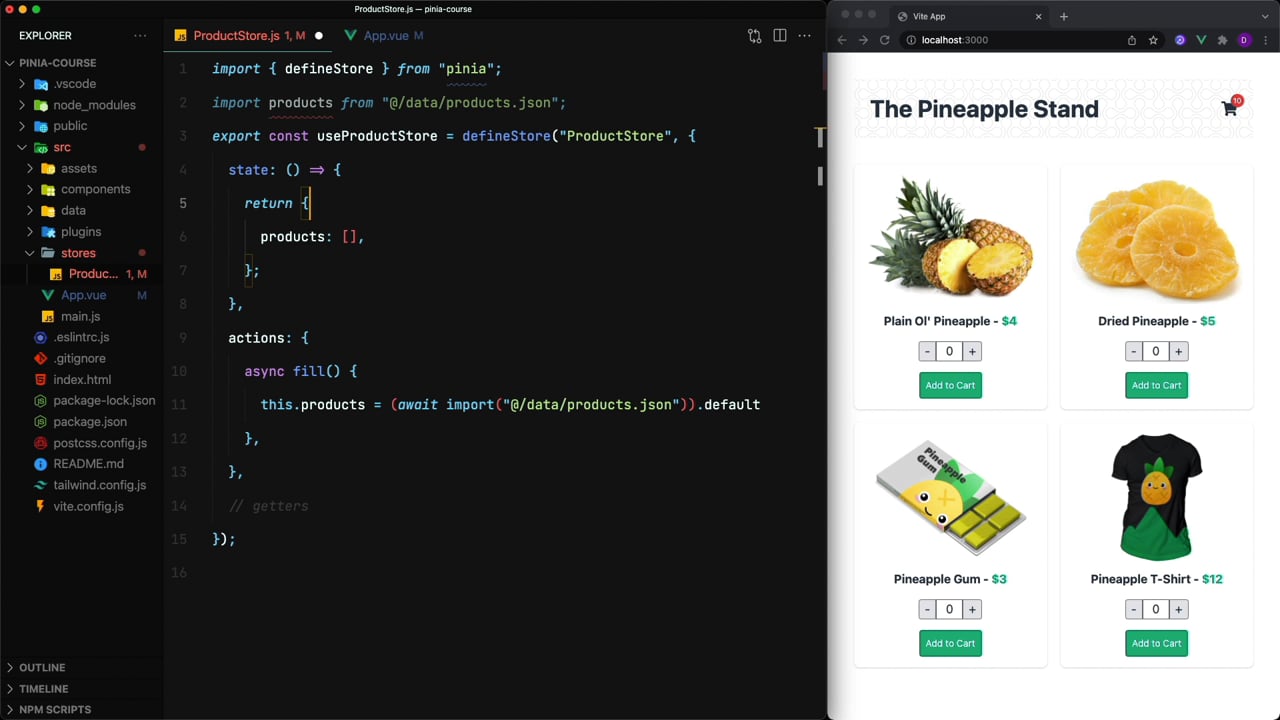
Task: Increase Pineapple T-Shirt quantity
Action: tap(1178, 609)
